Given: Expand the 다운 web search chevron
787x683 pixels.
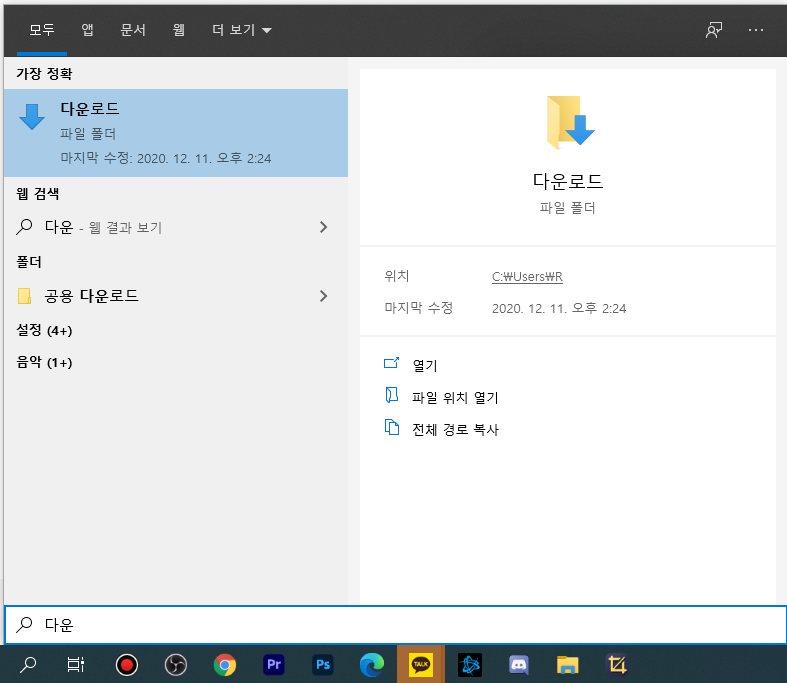Looking at the screenshot, I should [x=324, y=227].
